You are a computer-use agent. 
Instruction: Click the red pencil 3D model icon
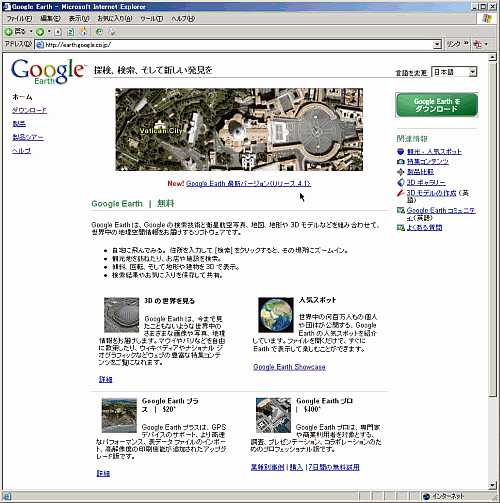point(400,193)
